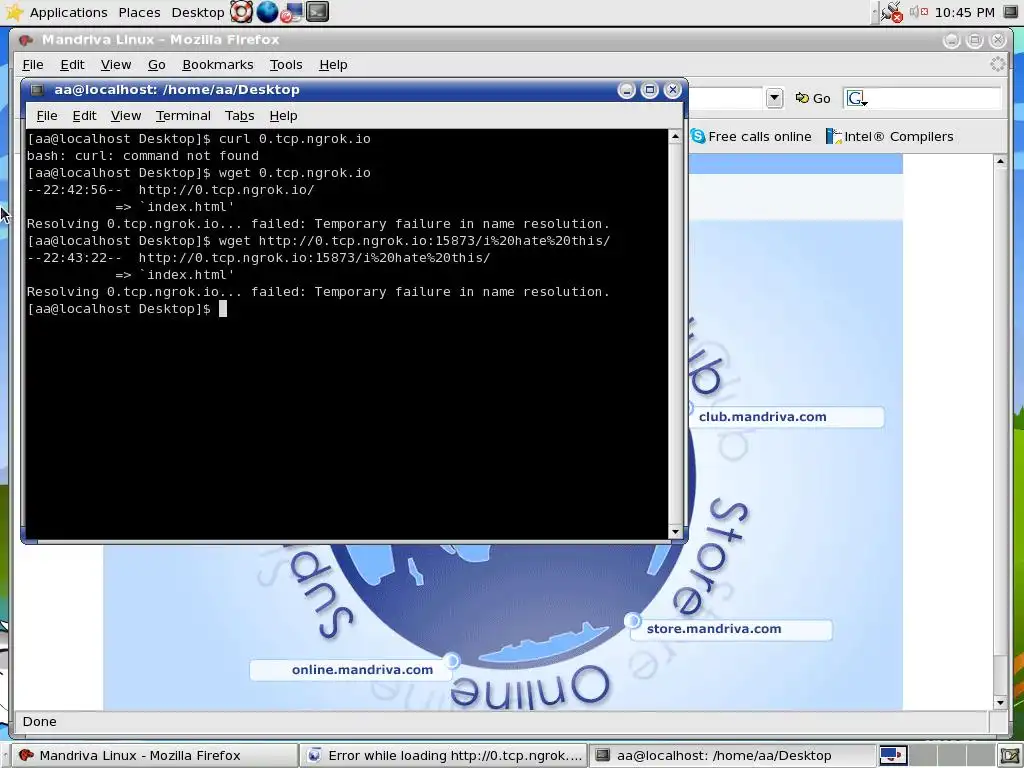Viewport: 1024px width, 768px height.
Task: Open Firefox Go menu
Action: pyautogui.click(x=156, y=65)
